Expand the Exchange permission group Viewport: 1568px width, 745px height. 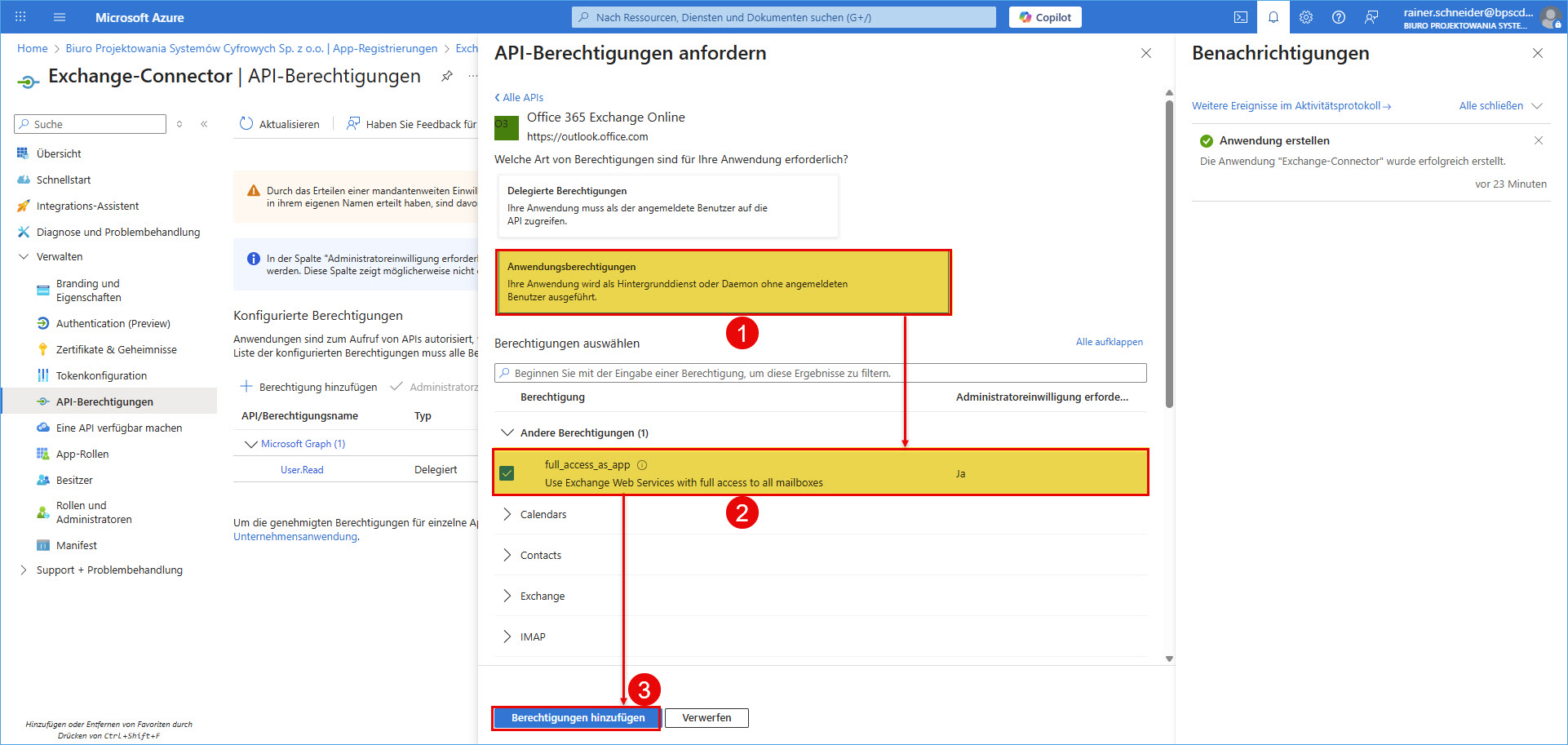tap(507, 596)
